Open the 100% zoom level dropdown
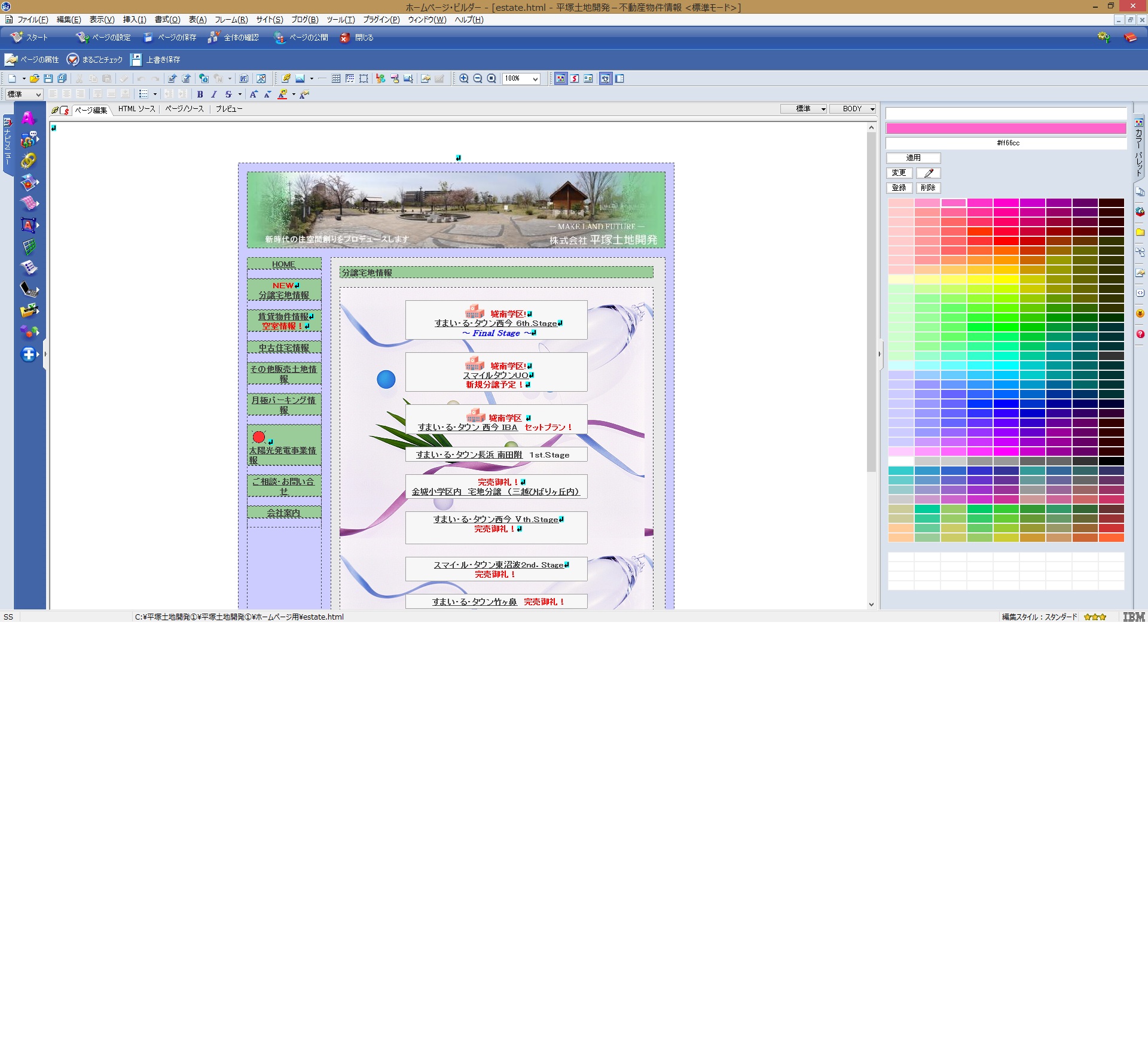The height and width of the screenshot is (1049, 1148). 535,78
